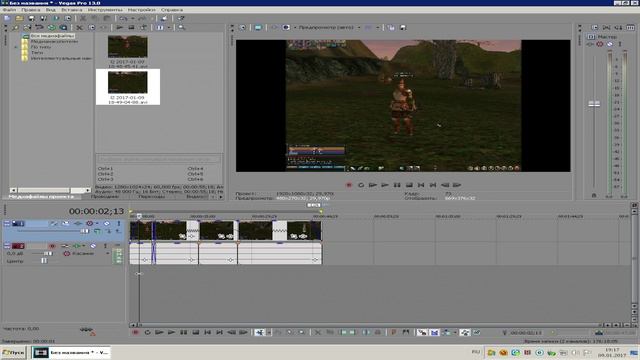Split event with timeline toolbar icon

point(366,333)
